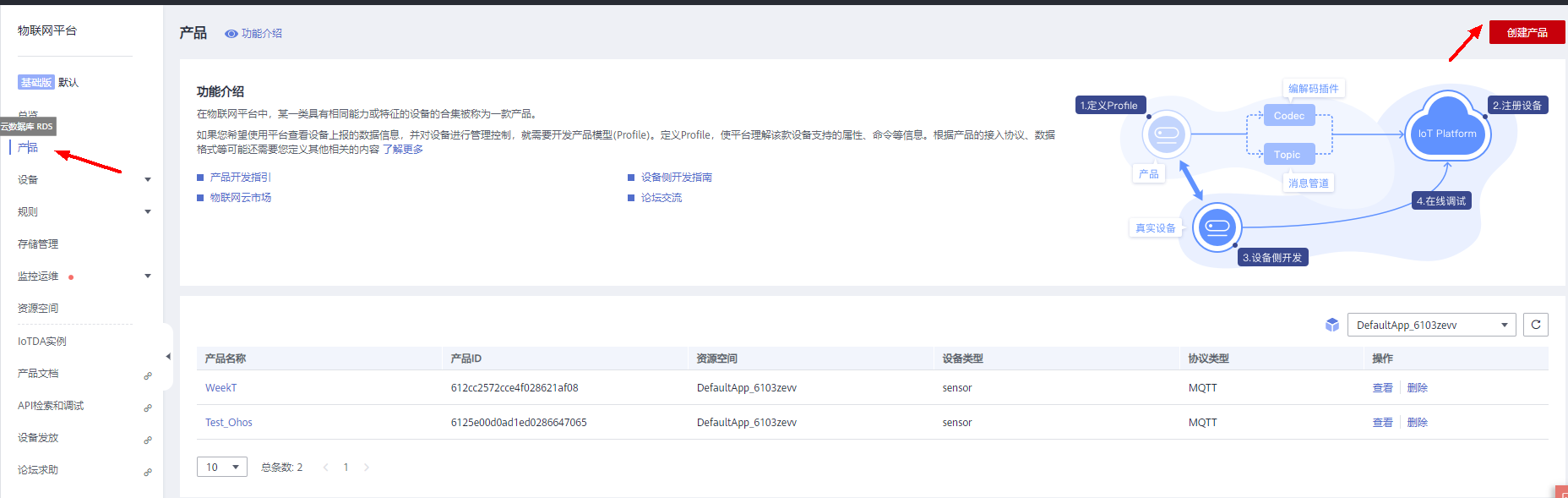Click the red 创建产品 button

[1527, 32]
